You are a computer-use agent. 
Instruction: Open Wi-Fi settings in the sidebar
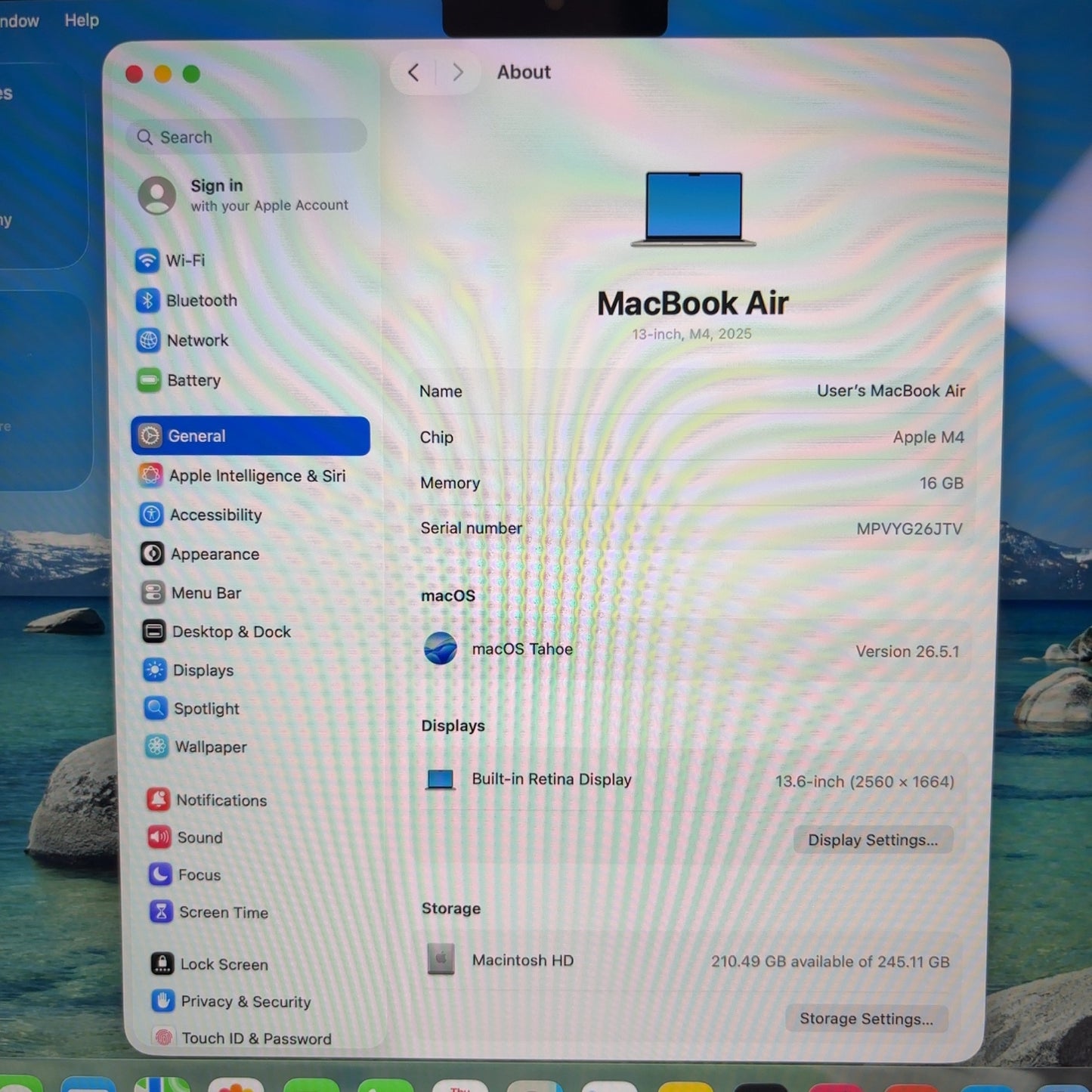249,261
